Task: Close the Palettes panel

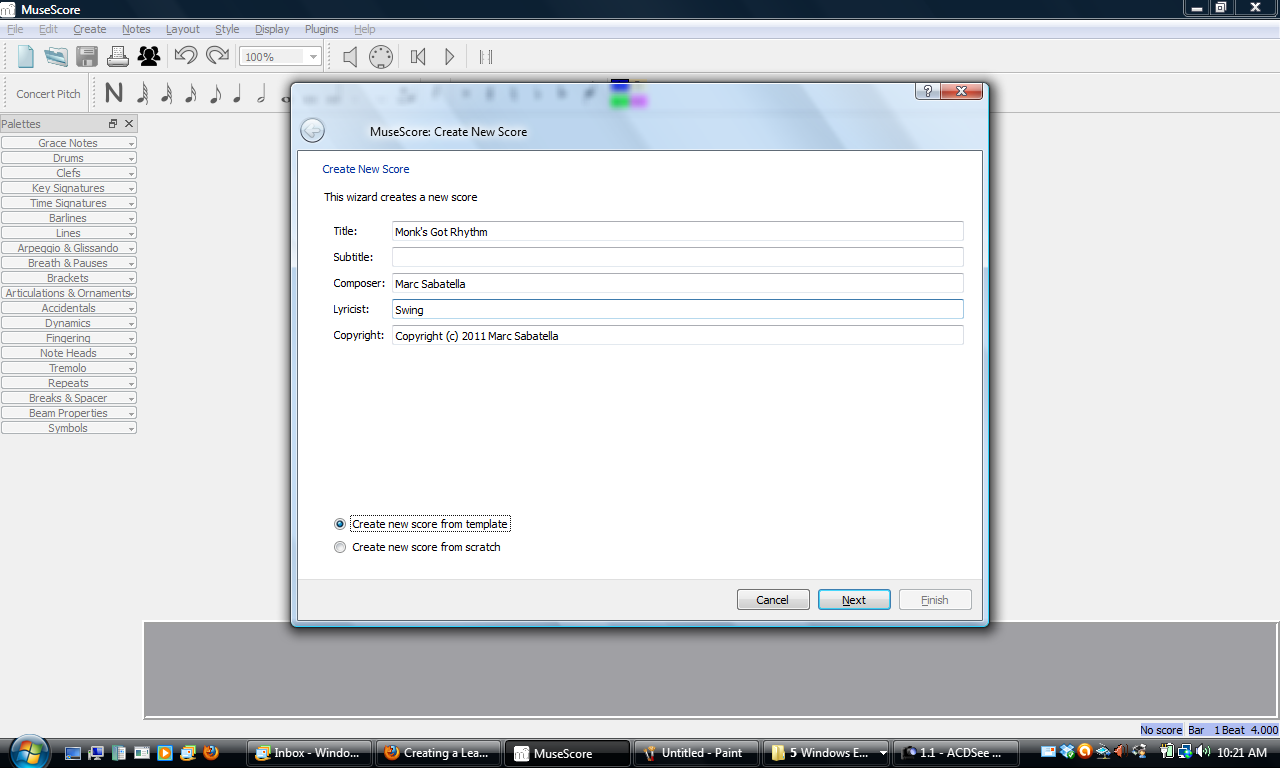Action: tap(129, 124)
